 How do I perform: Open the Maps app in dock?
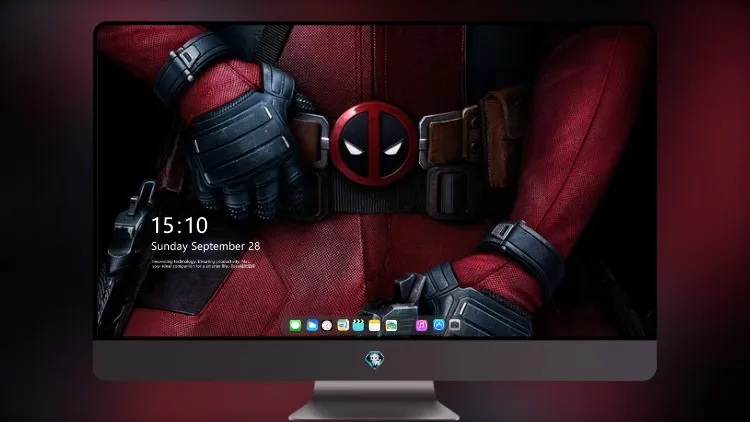pos(343,326)
